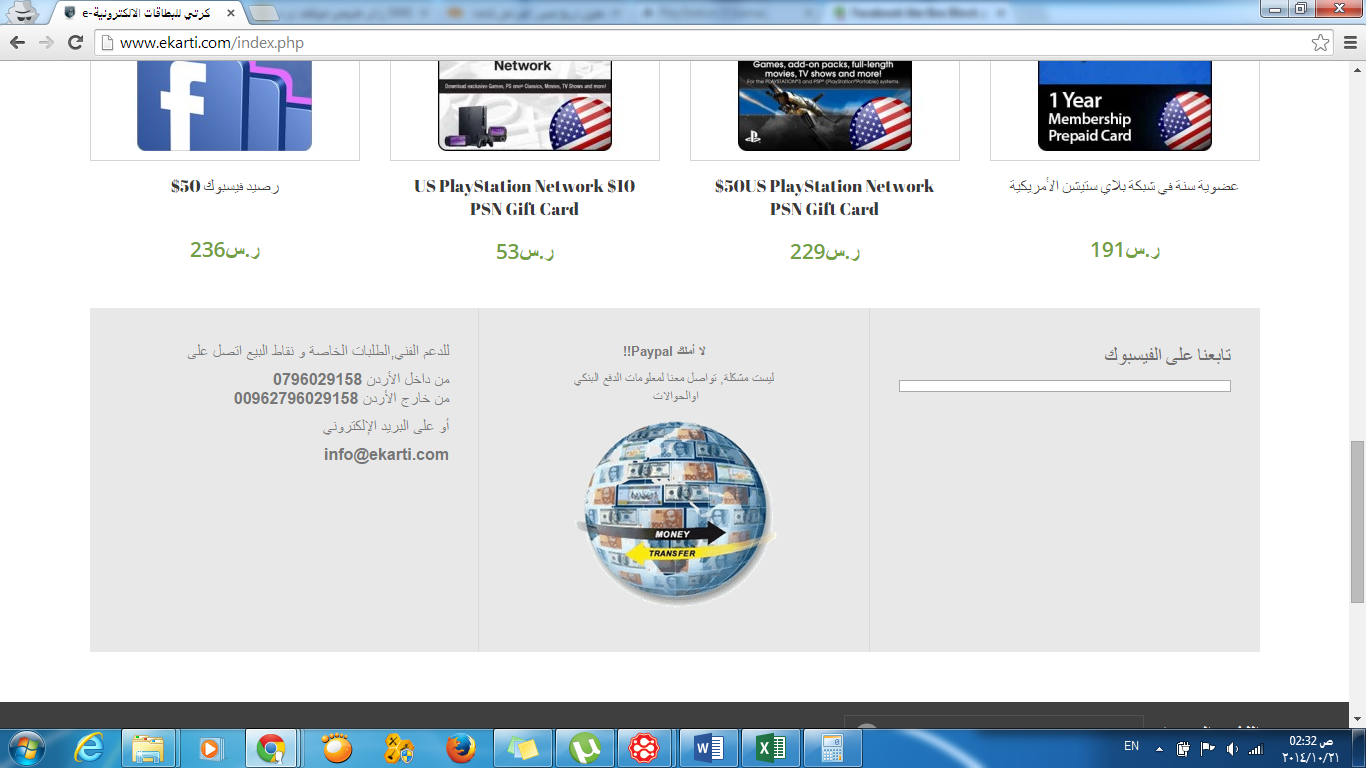The width and height of the screenshot is (1366, 768).
Task: Open the volume speaker icon
Action: coord(1232,748)
